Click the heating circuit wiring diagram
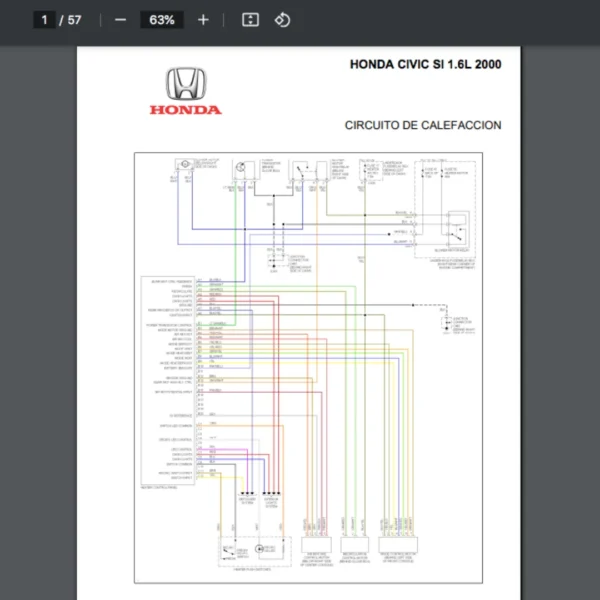Viewport: 600px width, 600px height. [x=308, y=368]
